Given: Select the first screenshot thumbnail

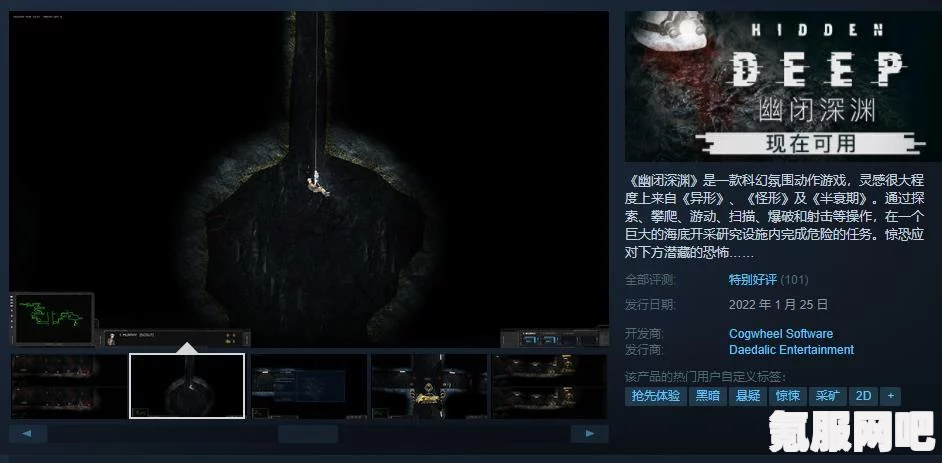Looking at the screenshot, I should (68, 386).
